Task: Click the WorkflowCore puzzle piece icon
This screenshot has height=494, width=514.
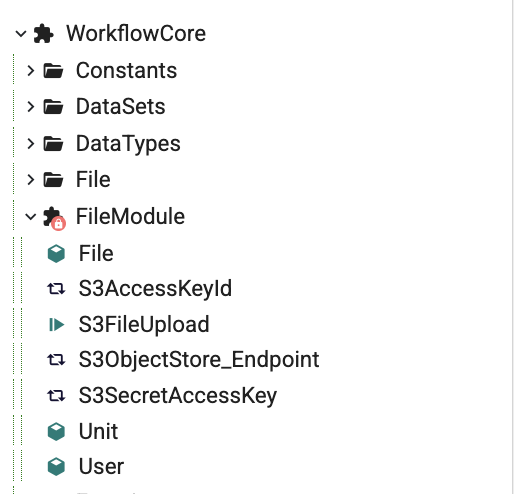Action: (44, 34)
